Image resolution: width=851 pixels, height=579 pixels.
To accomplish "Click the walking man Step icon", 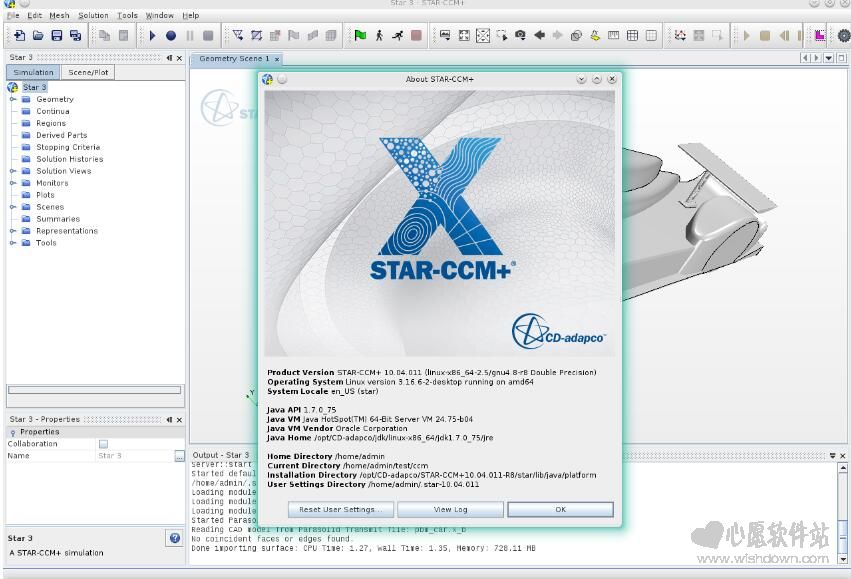I will (x=379, y=36).
